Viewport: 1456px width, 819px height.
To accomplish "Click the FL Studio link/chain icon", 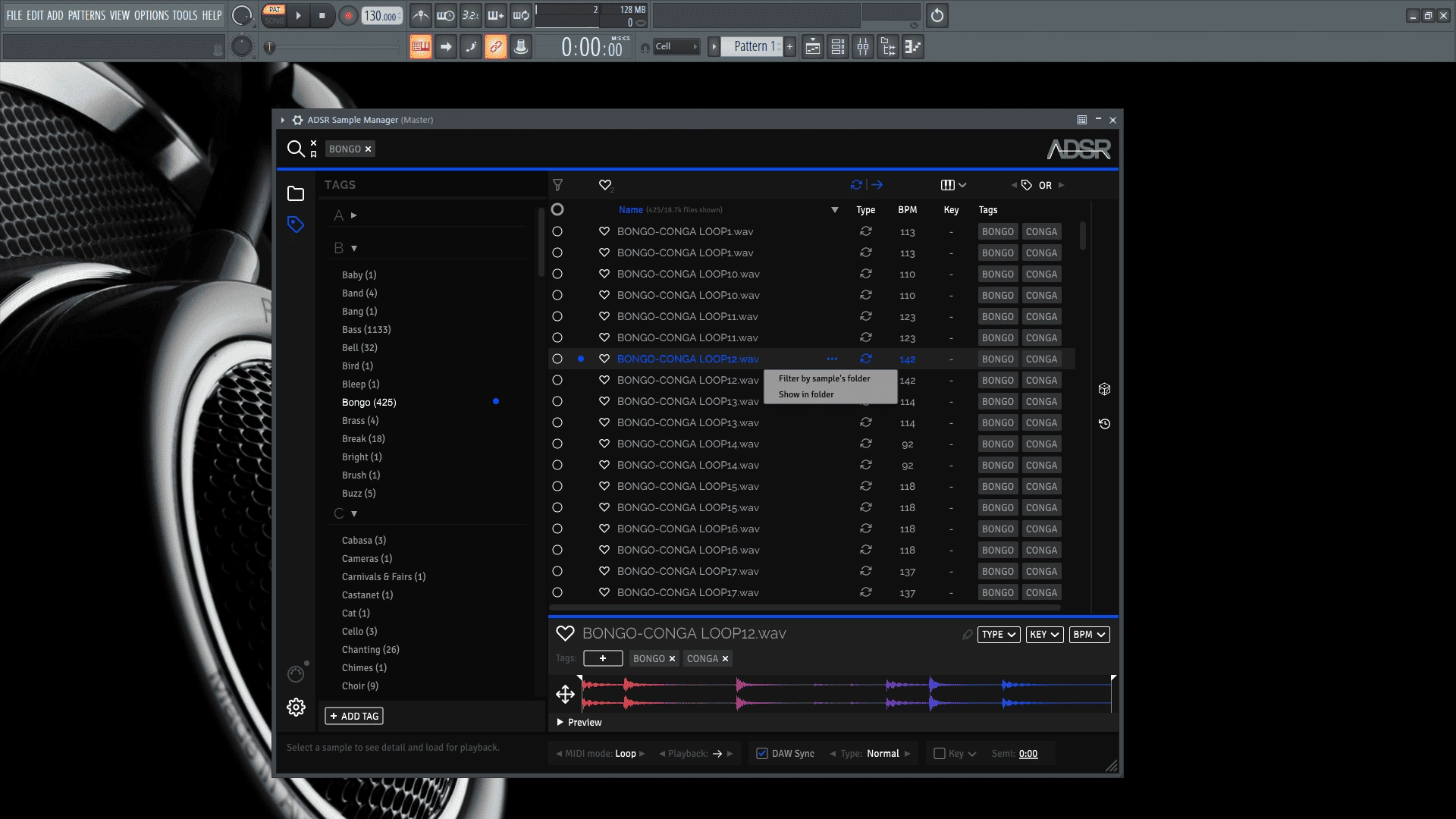I will point(496,47).
